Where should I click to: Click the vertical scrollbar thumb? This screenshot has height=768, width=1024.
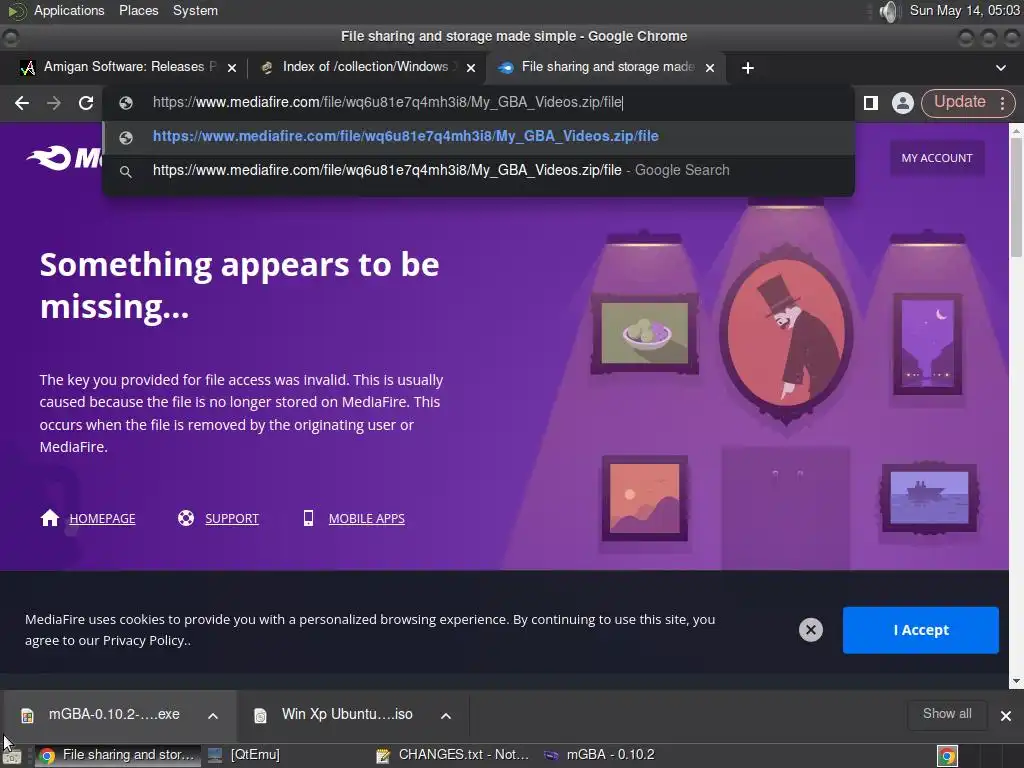pyautogui.click(x=1016, y=197)
